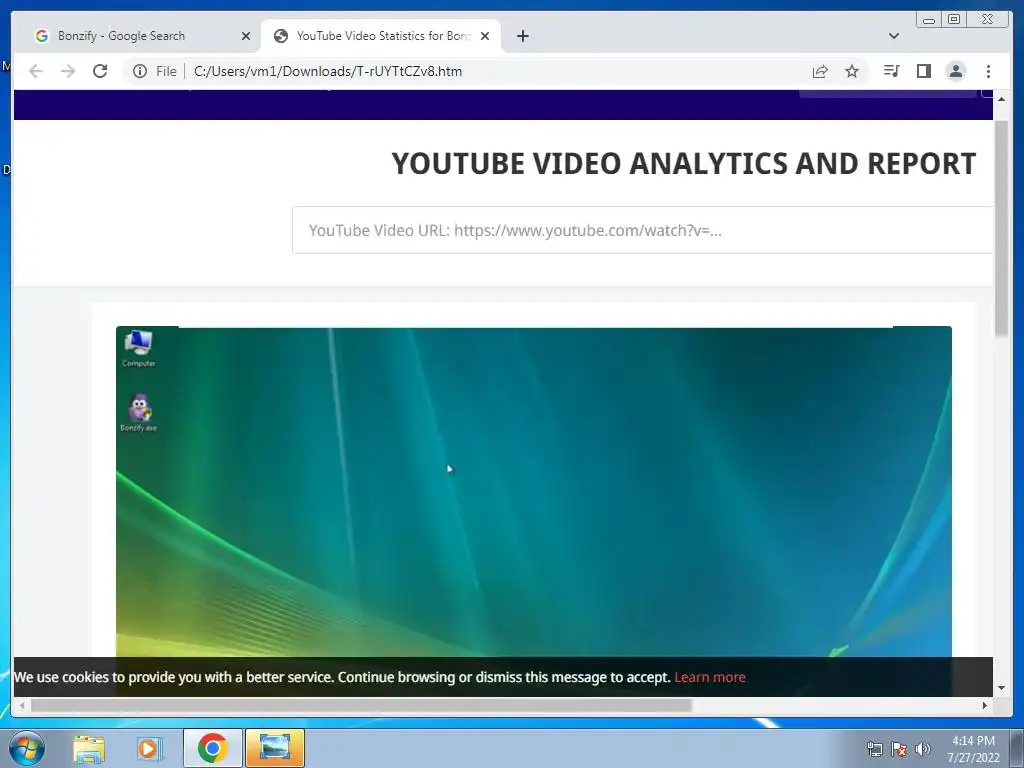1024x768 pixels.
Task: Click the vertical scrollbar down arrow
Action: pyautogui.click(x=1001, y=688)
